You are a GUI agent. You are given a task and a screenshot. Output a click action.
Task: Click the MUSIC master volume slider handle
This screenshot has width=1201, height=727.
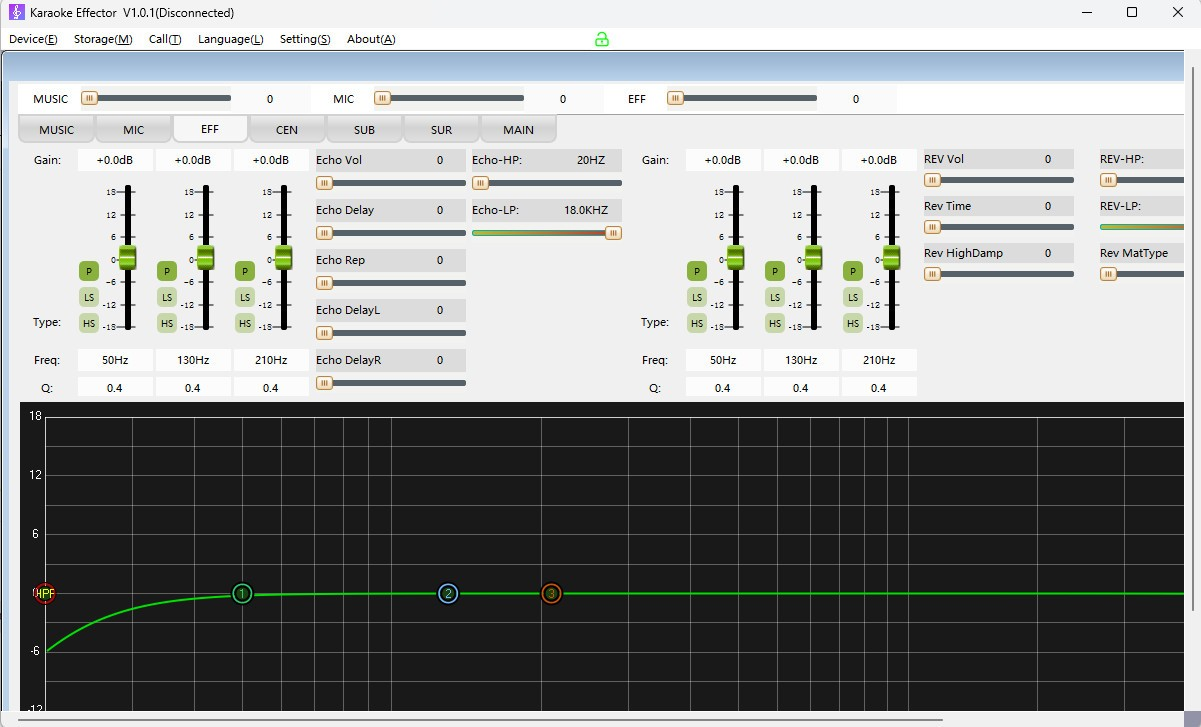(x=90, y=98)
